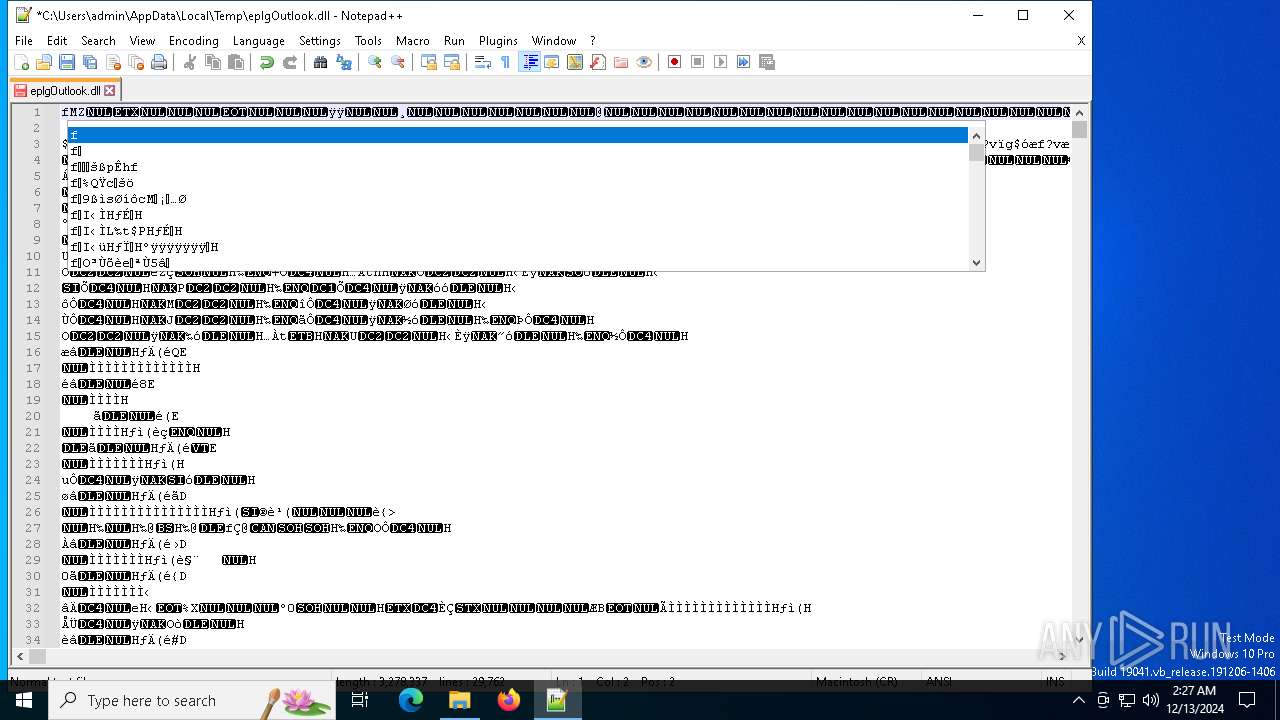Start macro recording with red dot
1280x720 pixels.
point(675,62)
